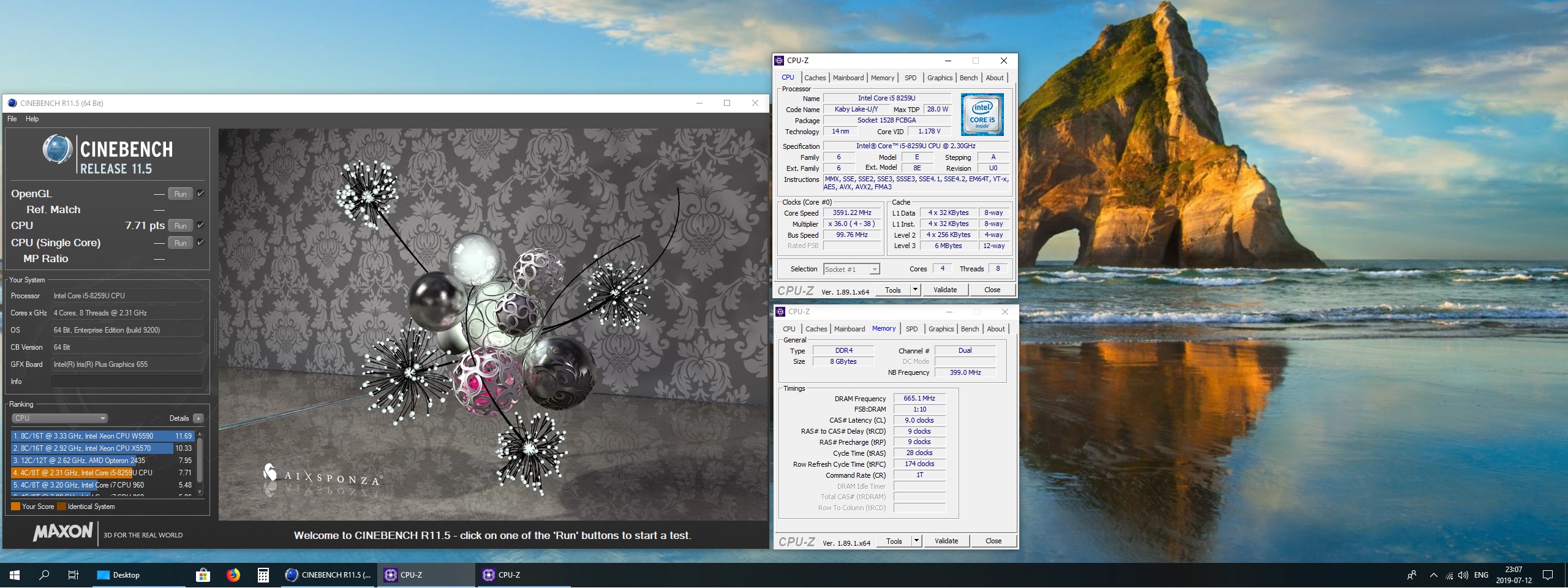
Task: Click the Identical System legend swatch
Action: point(61,507)
